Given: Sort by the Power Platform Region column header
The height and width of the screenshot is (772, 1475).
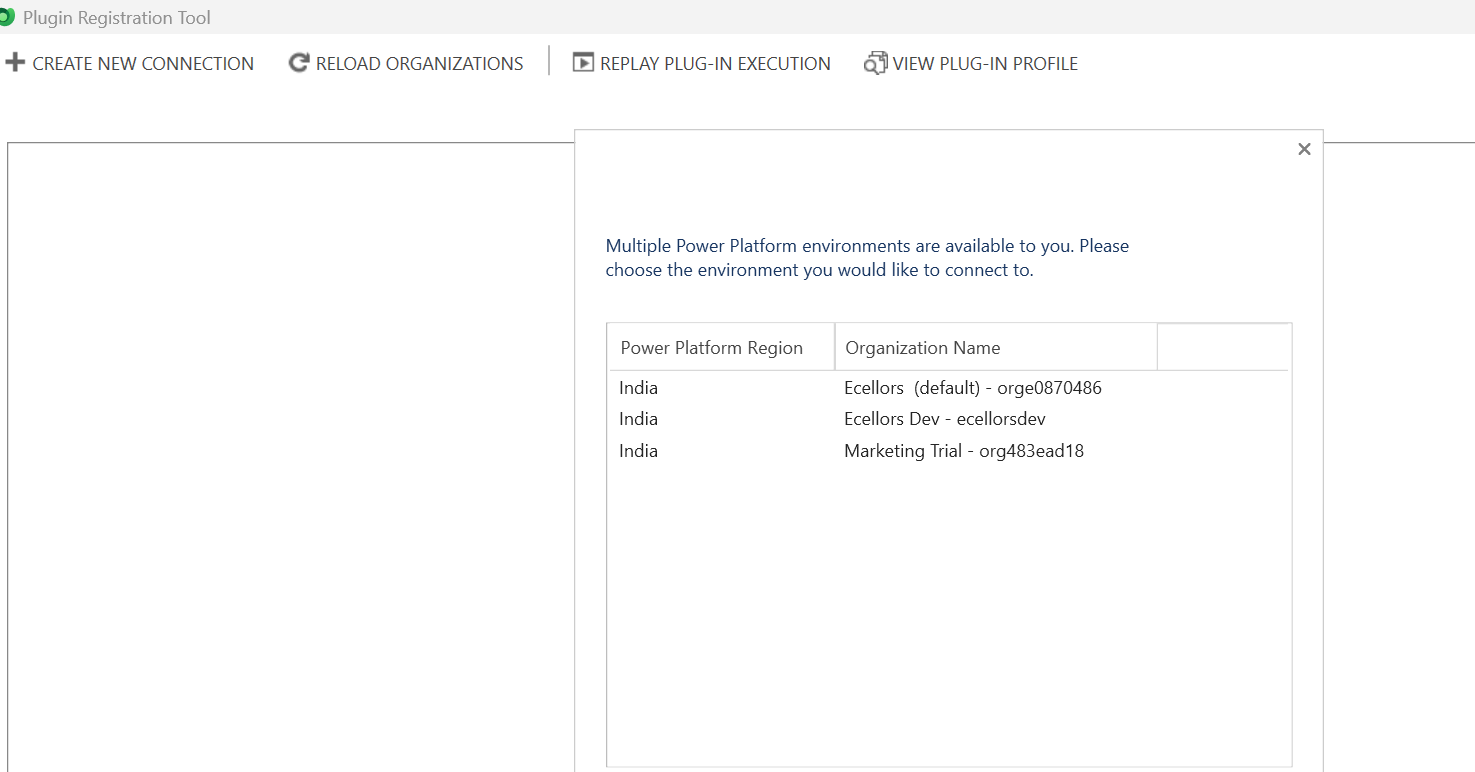Looking at the screenshot, I should pos(711,348).
